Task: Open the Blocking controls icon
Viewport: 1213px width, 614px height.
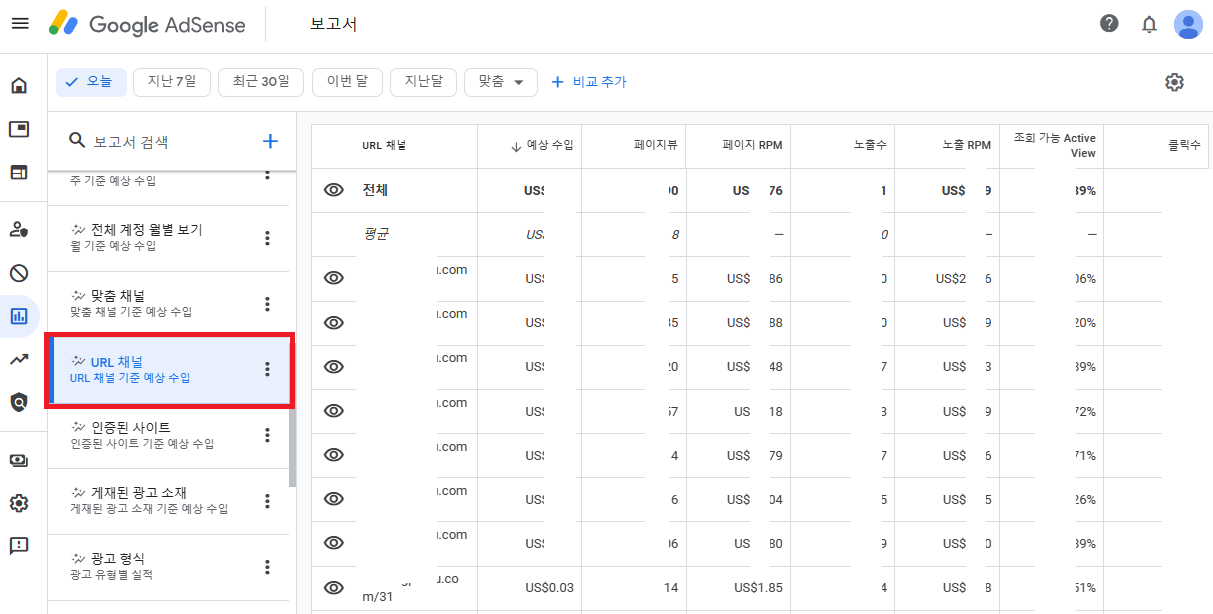Action: coord(20,272)
